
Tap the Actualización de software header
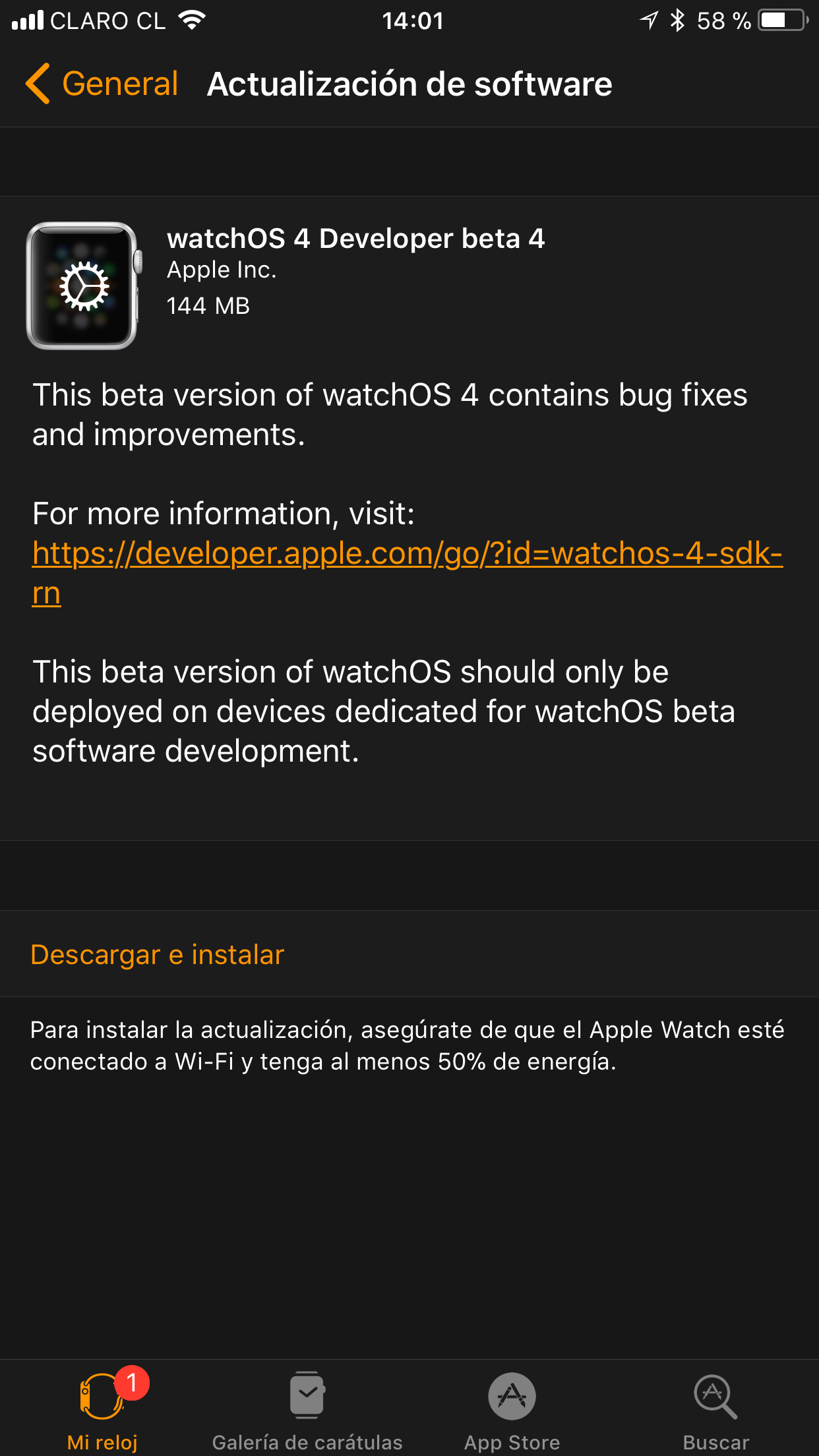click(409, 84)
